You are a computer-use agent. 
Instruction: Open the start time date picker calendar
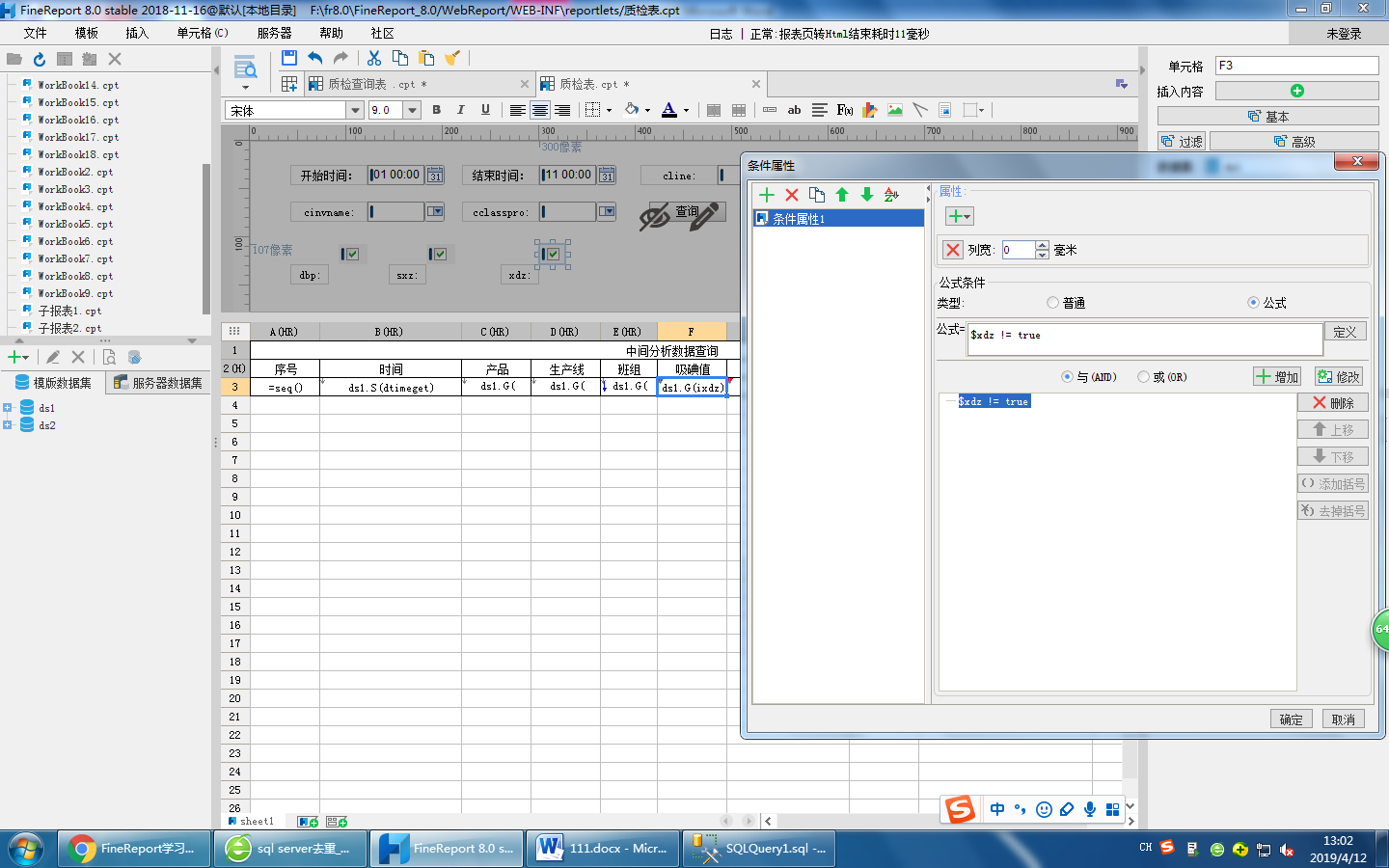pyautogui.click(x=435, y=176)
